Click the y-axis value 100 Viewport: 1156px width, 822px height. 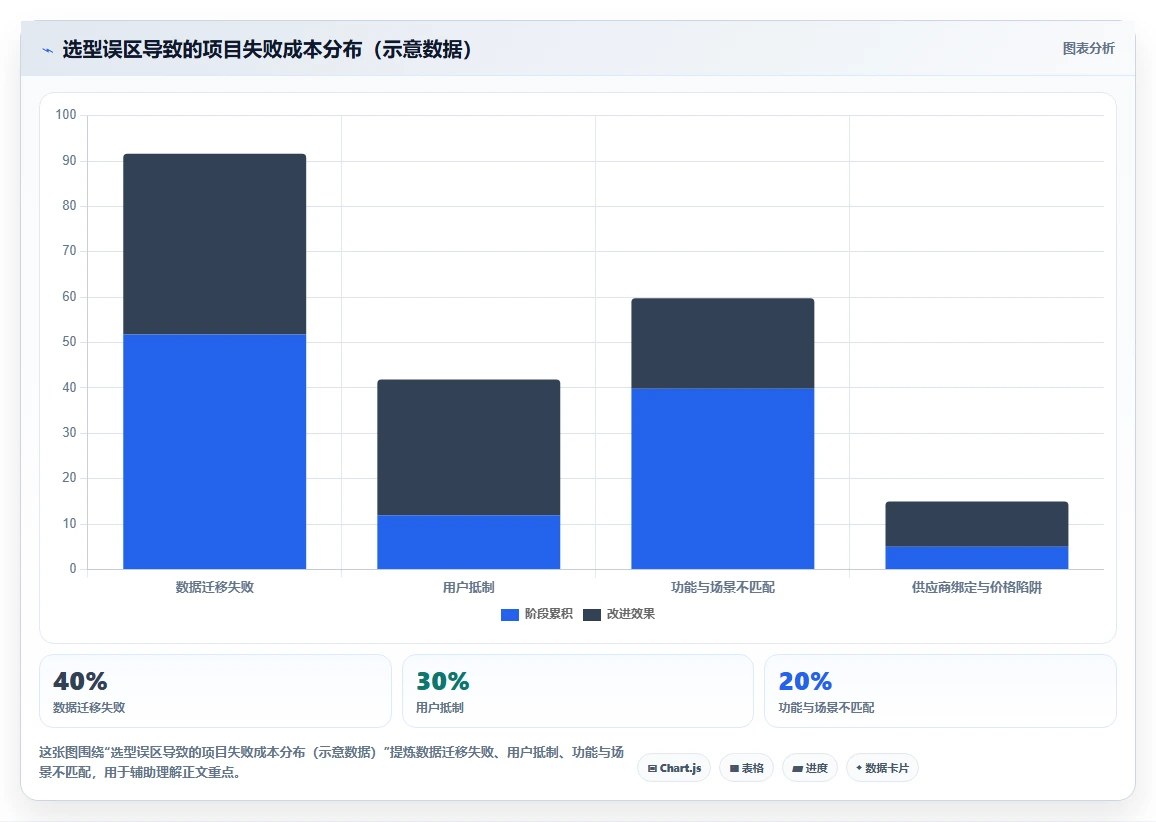pos(66,114)
